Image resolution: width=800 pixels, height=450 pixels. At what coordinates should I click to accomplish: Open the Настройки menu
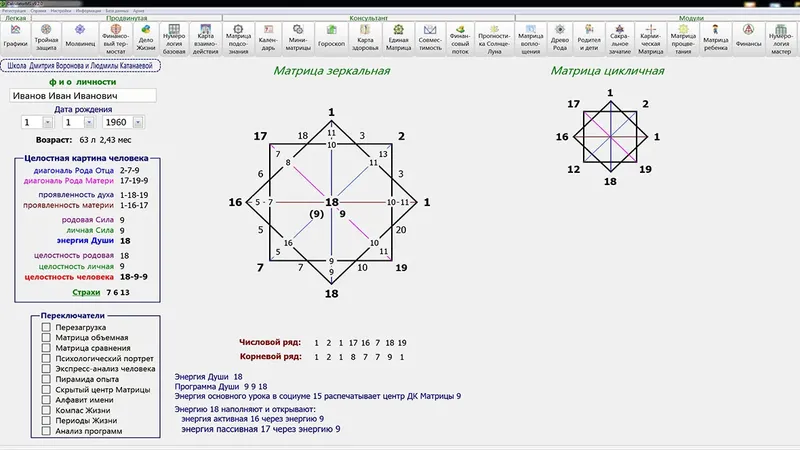point(61,11)
